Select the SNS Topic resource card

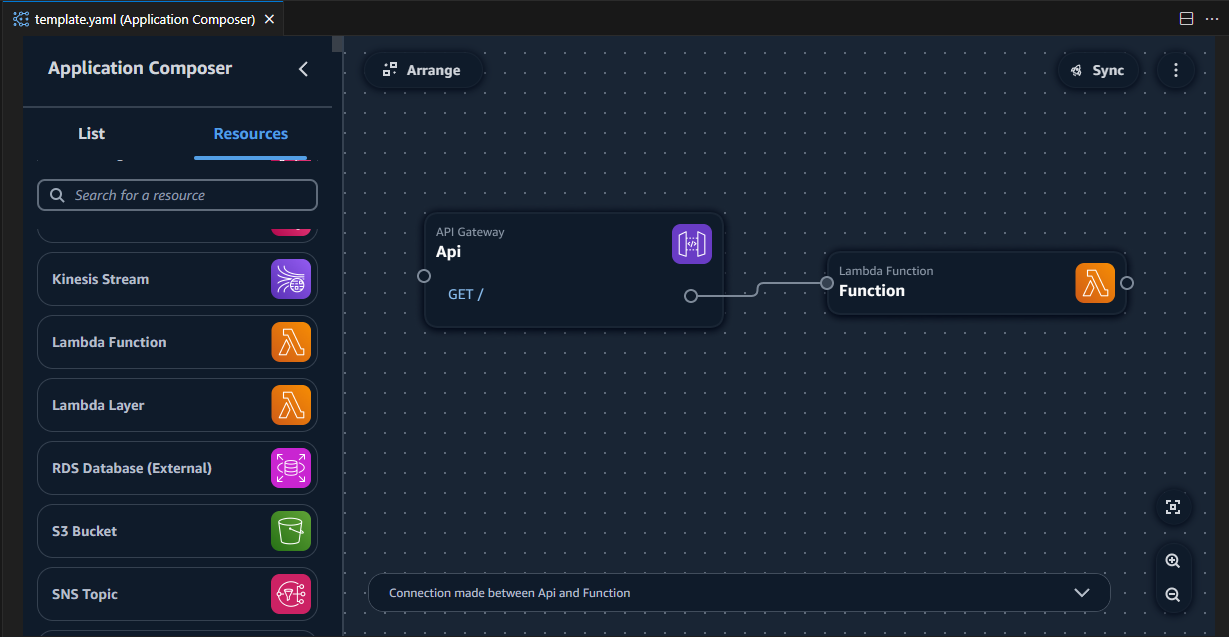tap(177, 594)
